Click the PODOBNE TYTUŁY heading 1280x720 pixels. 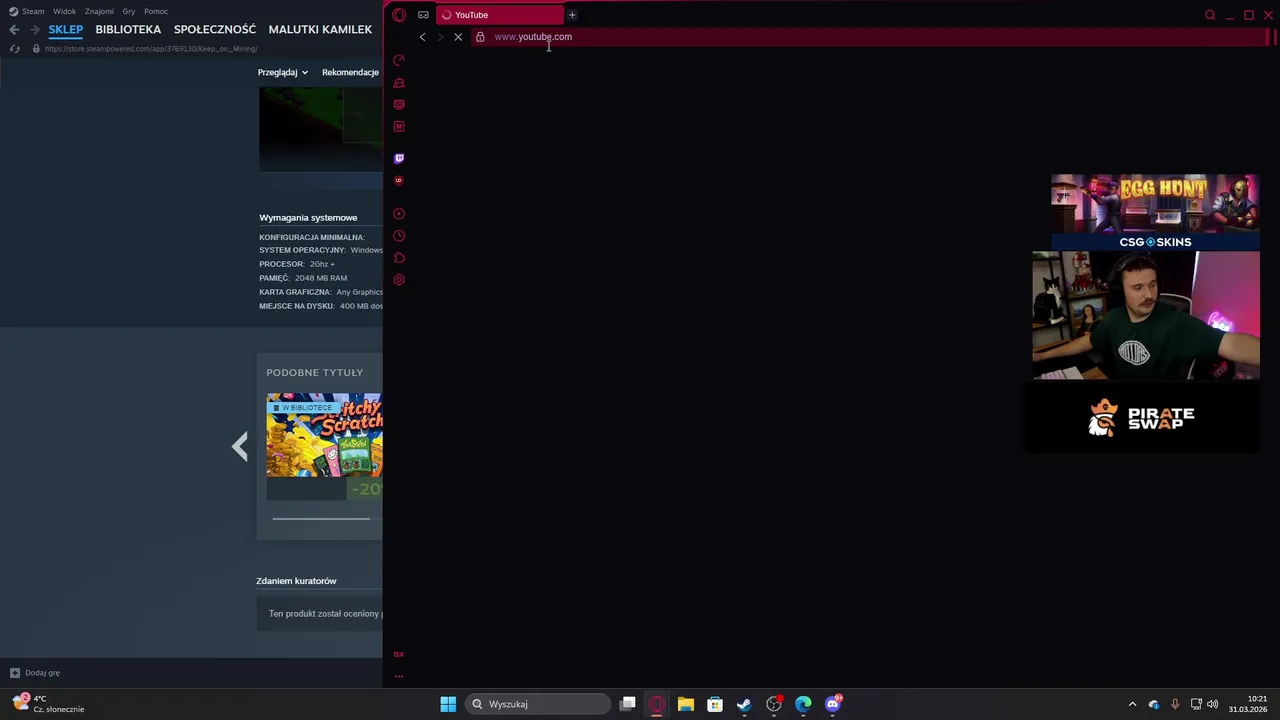[x=315, y=372]
